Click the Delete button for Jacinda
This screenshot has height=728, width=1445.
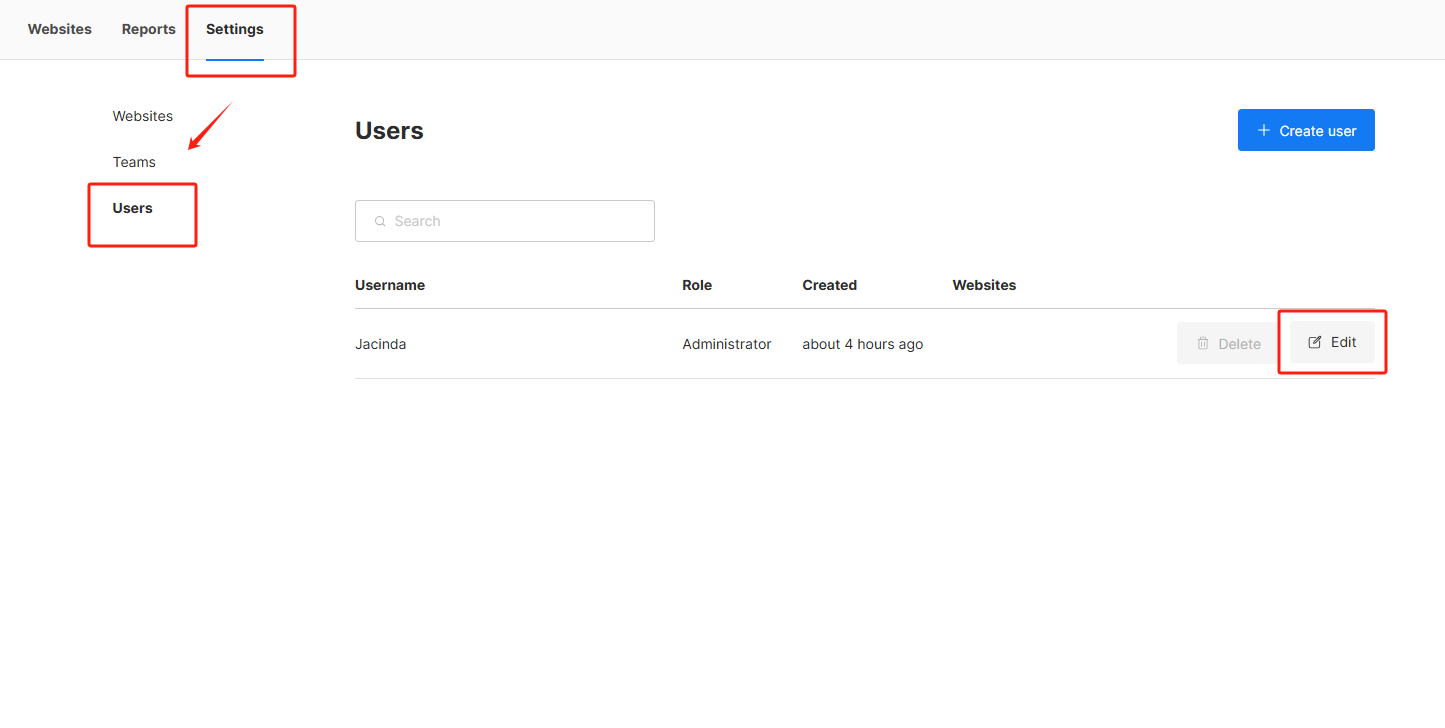(x=1229, y=343)
